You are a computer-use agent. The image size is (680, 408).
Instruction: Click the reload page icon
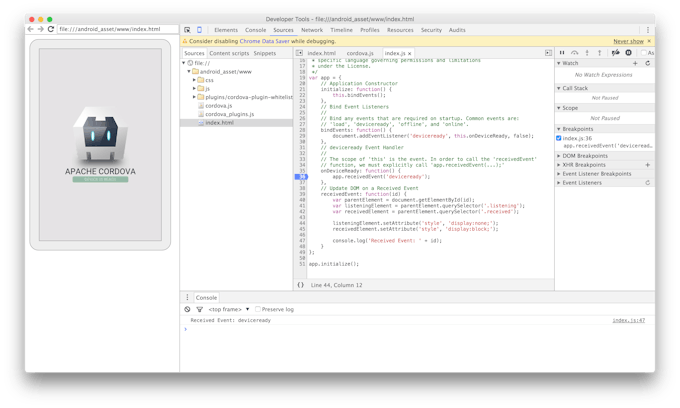pyautogui.click(x=51, y=29)
